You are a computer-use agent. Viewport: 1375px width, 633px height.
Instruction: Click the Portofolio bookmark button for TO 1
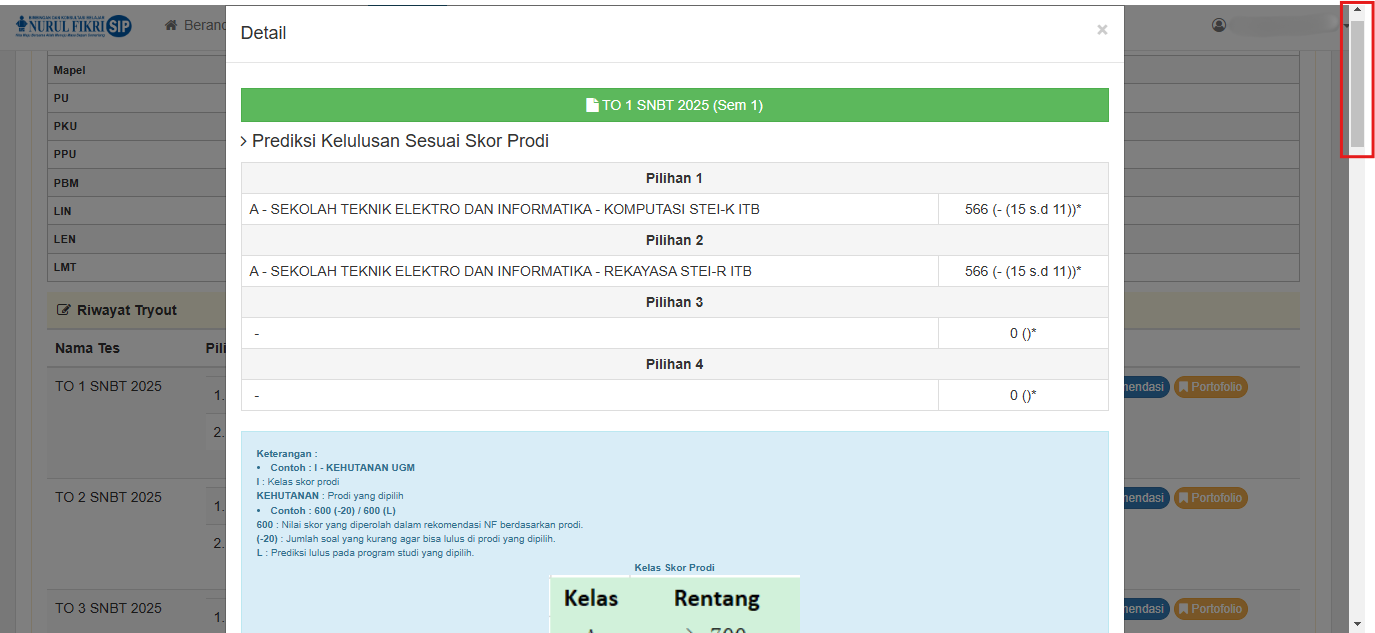tap(1210, 387)
